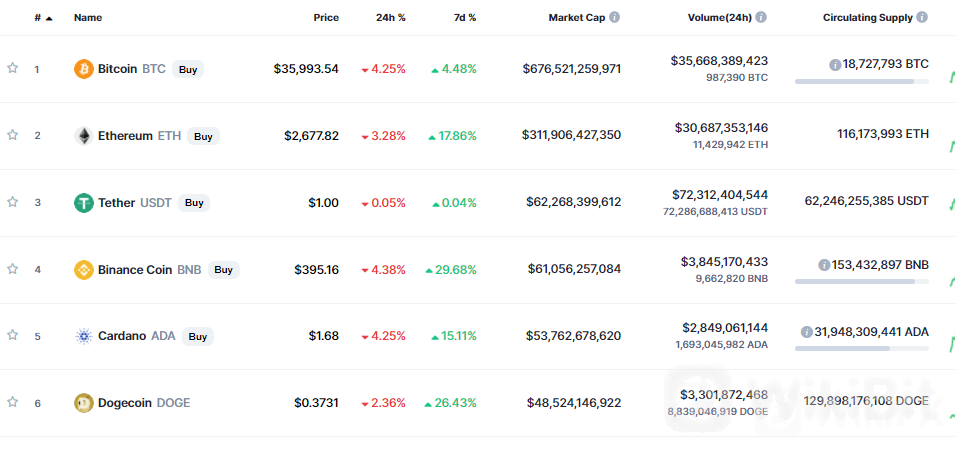Click Ethereum's 7d change 17.86%
This screenshot has width=955, height=454.
coord(453,136)
